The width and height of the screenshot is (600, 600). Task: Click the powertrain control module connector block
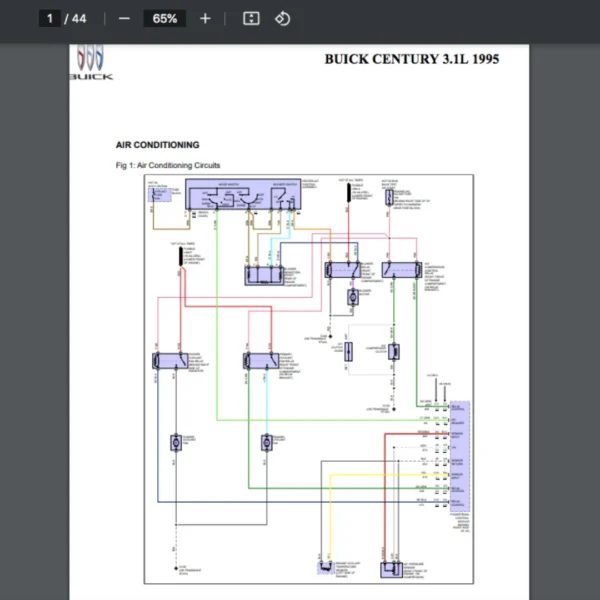[460, 456]
